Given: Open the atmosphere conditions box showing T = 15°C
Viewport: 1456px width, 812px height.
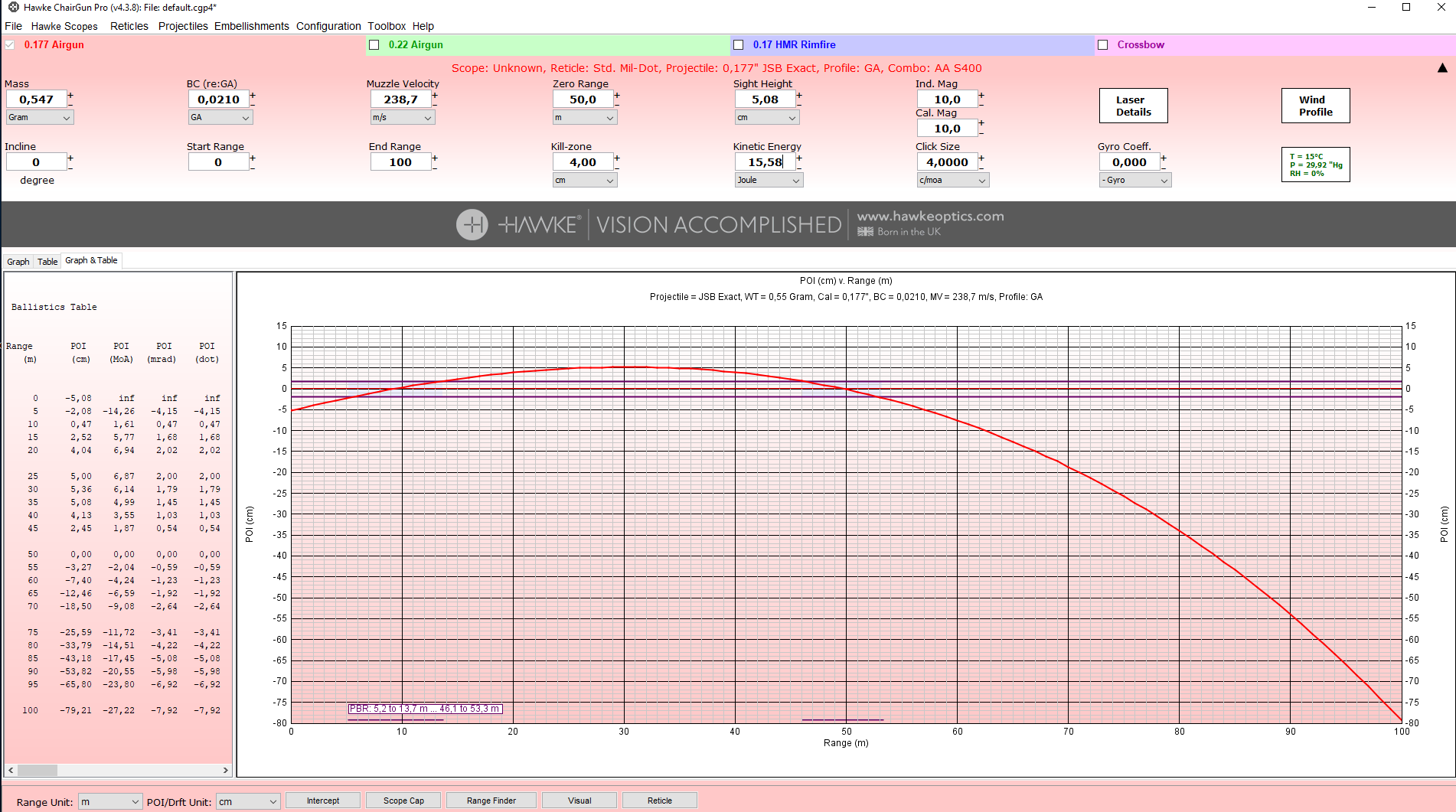Looking at the screenshot, I should [1315, 165].
